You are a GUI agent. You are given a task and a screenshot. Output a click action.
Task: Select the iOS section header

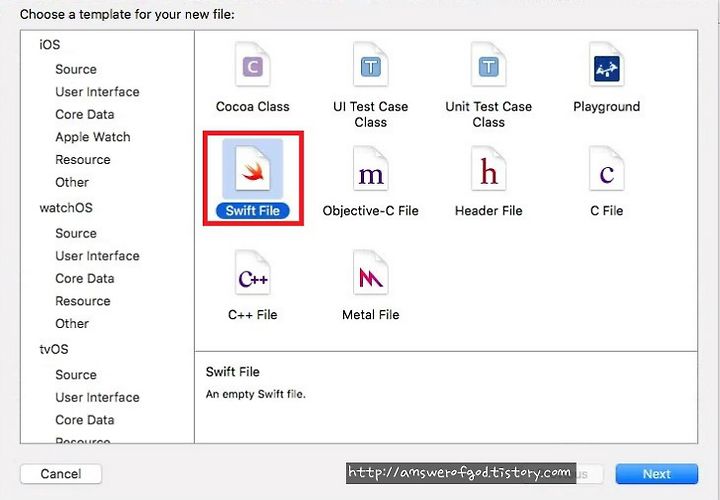click(50, 45)
